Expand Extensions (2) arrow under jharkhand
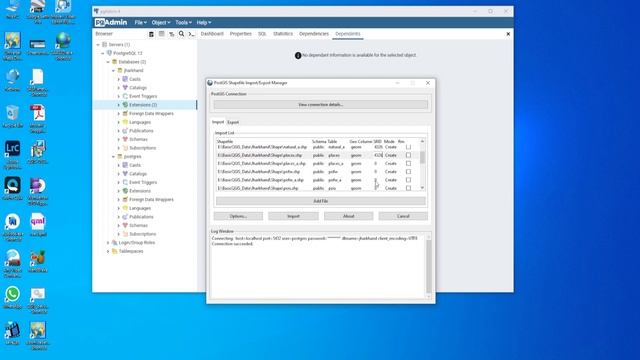This screenshot has height=360, width=640. click(119, 105)
